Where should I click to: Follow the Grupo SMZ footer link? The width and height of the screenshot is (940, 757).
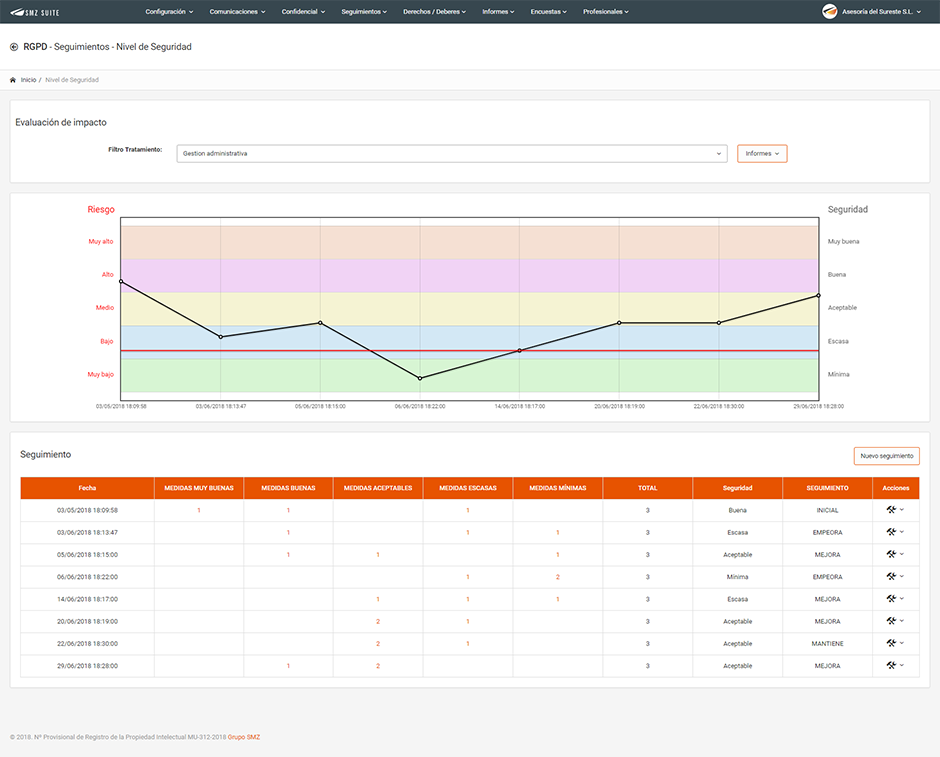(244, 737)
